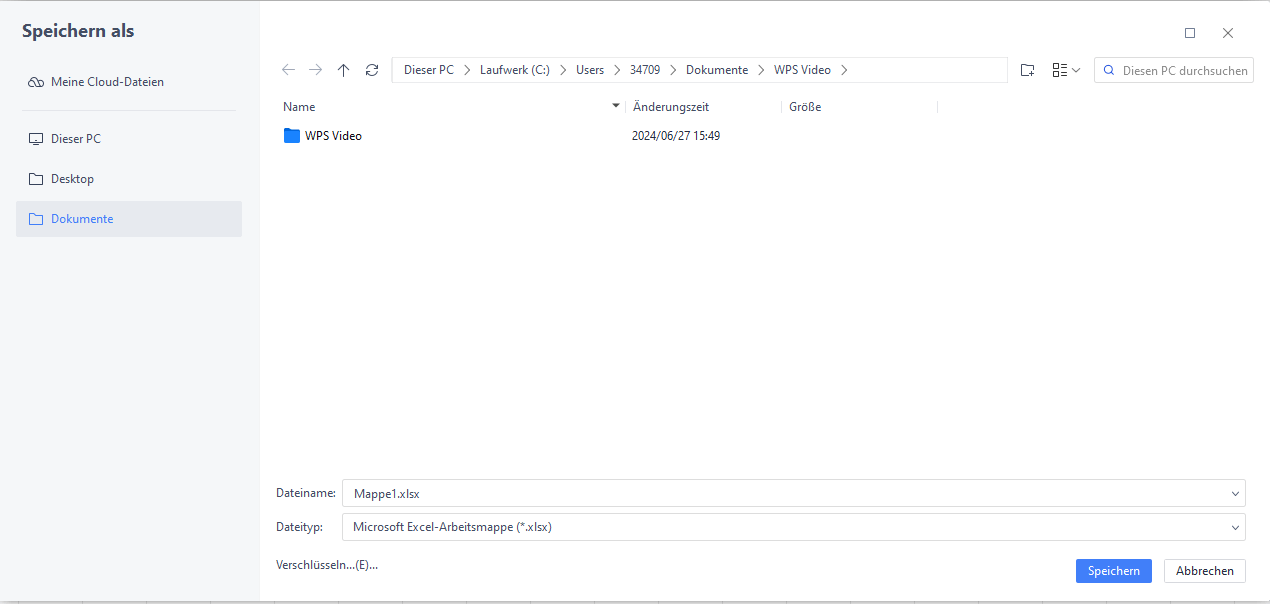Image resolution: width=1270 pixels, height=604 pixels.
Task: Click the Desktop folder icon in sidebar
Action: [37, 178]
